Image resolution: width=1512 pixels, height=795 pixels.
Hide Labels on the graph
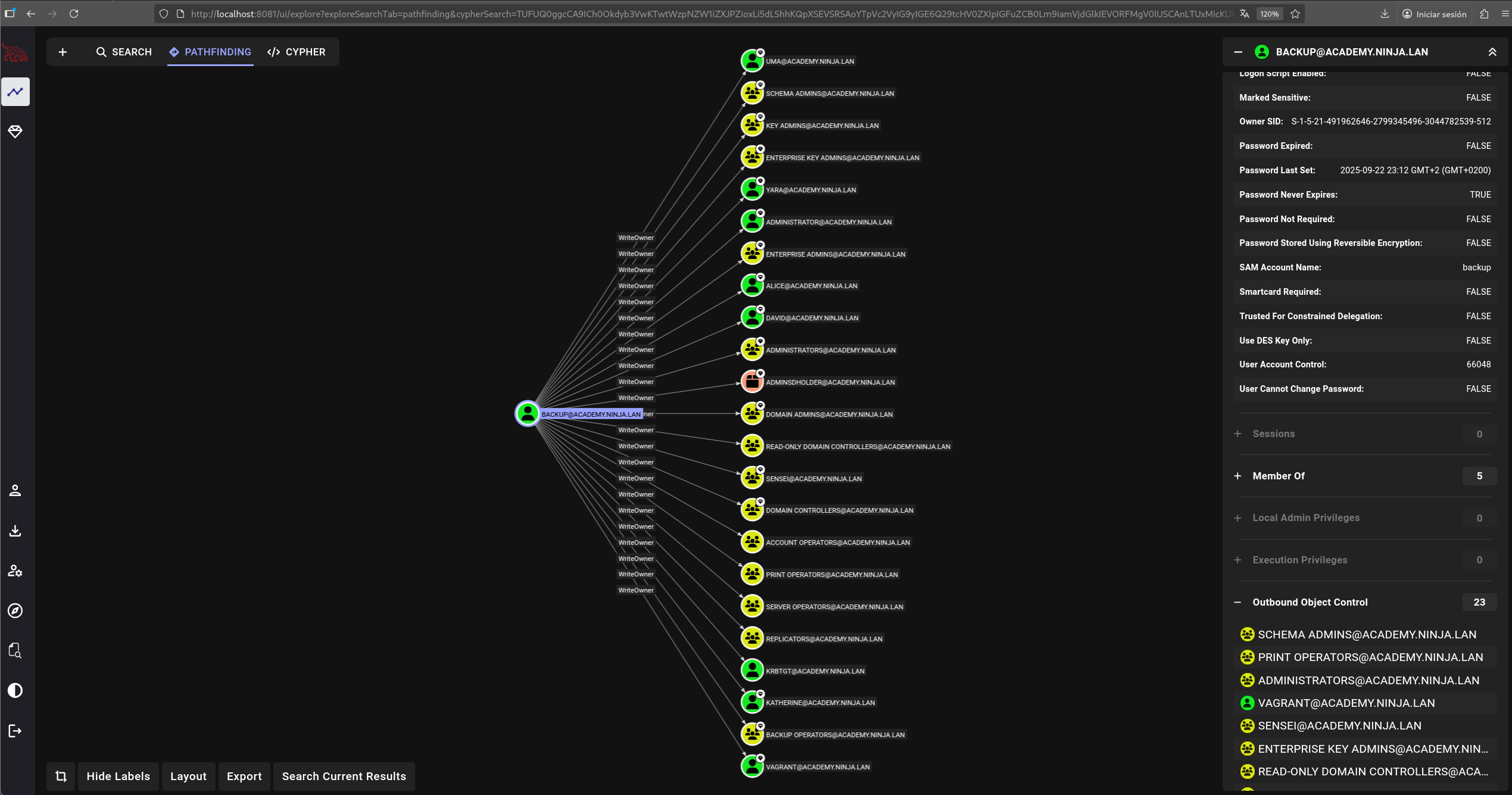[118, 776]
